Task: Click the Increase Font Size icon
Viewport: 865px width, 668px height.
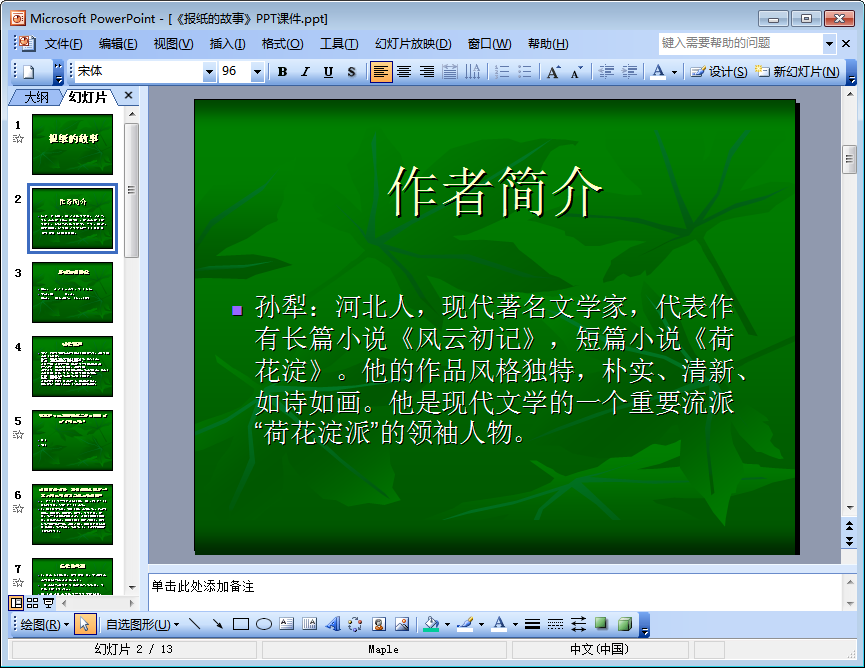Action: [x=553, y=71]
